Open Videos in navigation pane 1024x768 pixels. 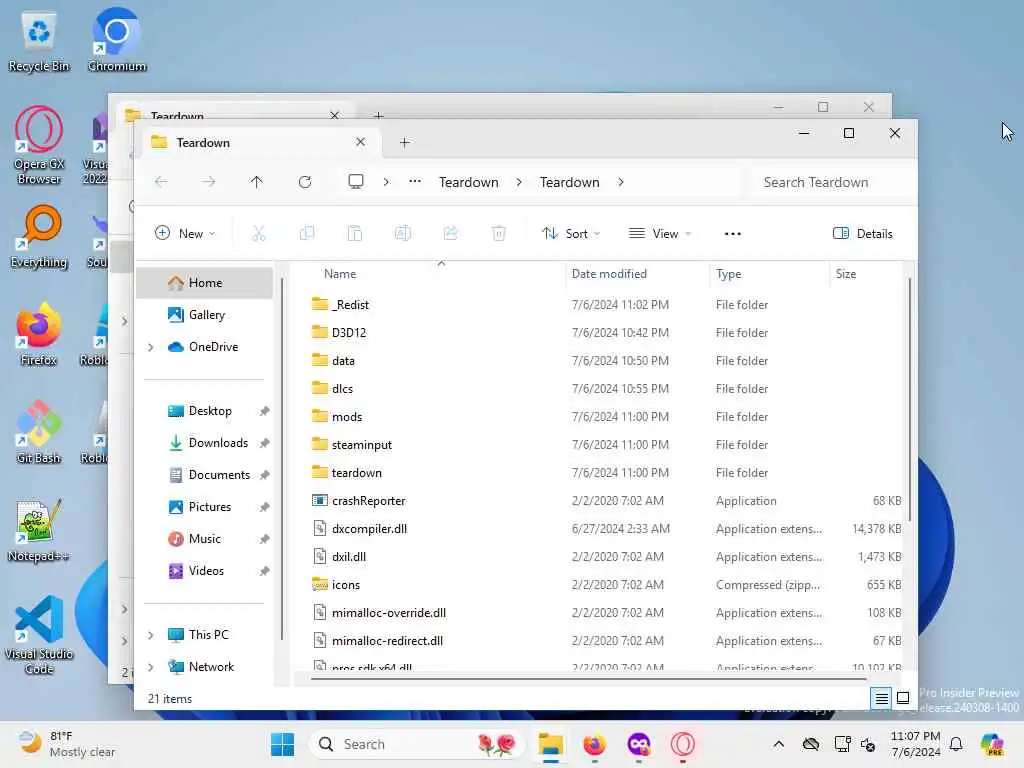[x=205, y=571]
